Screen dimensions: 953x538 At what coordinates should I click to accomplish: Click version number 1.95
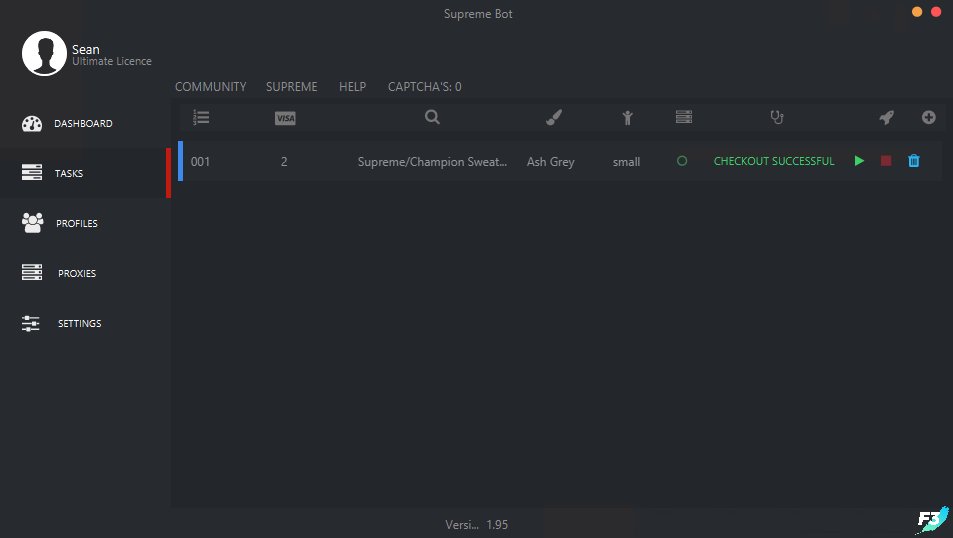point(497,525)
